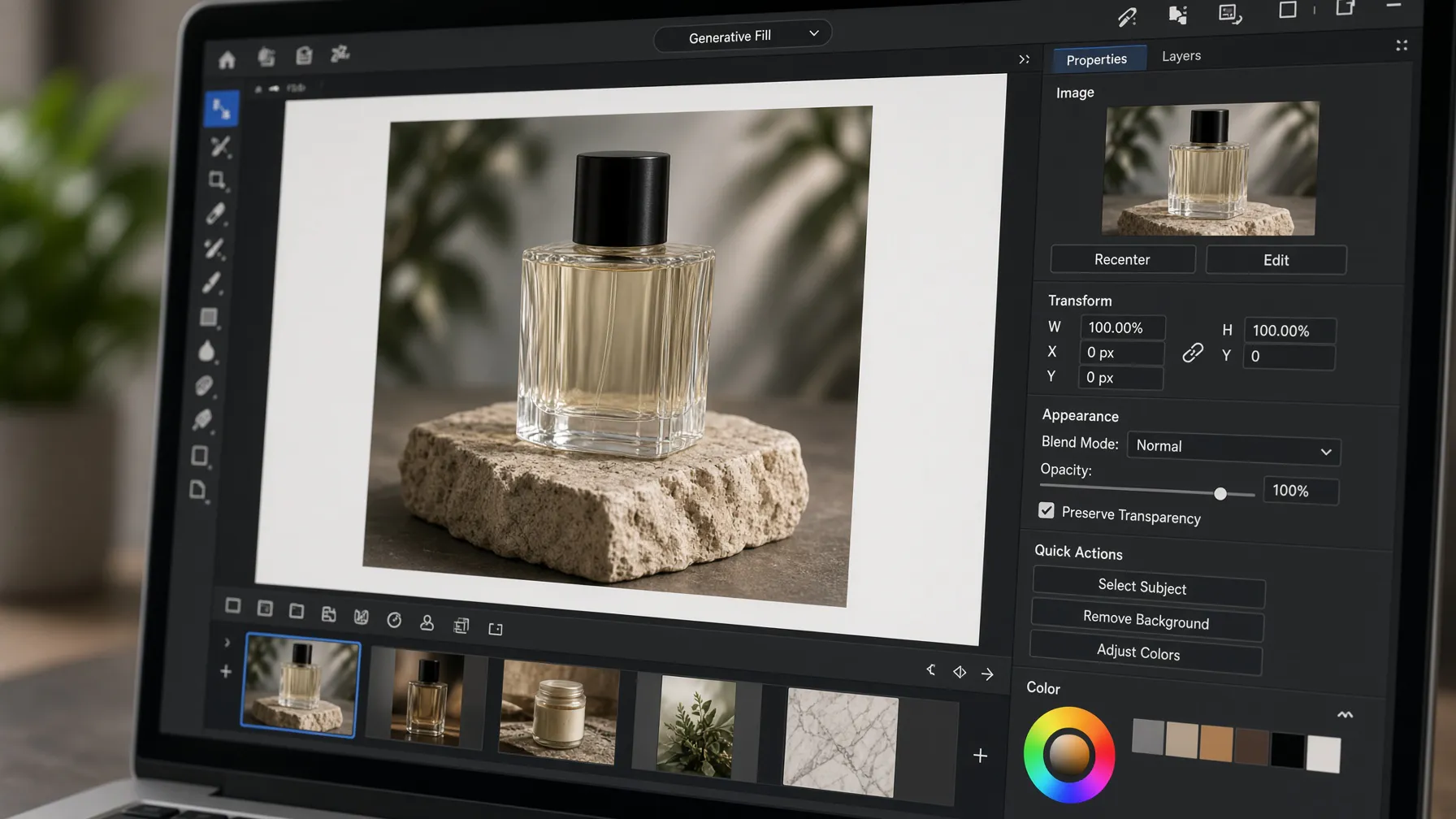Go to the Home icon

click(227, 59)
